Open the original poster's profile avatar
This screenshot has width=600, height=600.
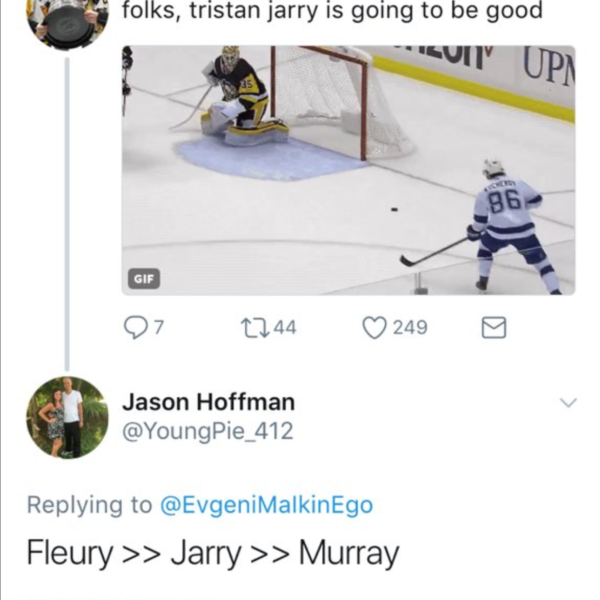(67, 20)
